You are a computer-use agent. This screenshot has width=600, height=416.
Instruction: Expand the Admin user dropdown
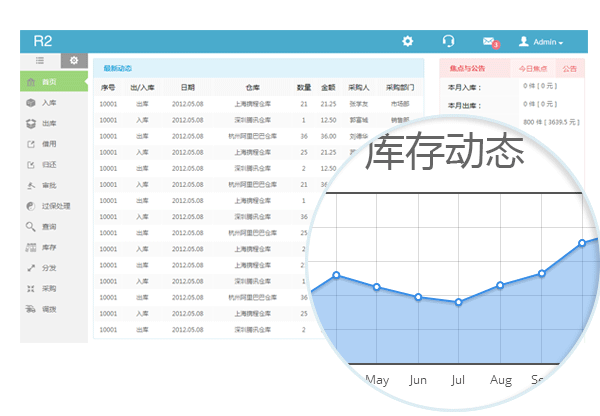(x=541, y=42)
